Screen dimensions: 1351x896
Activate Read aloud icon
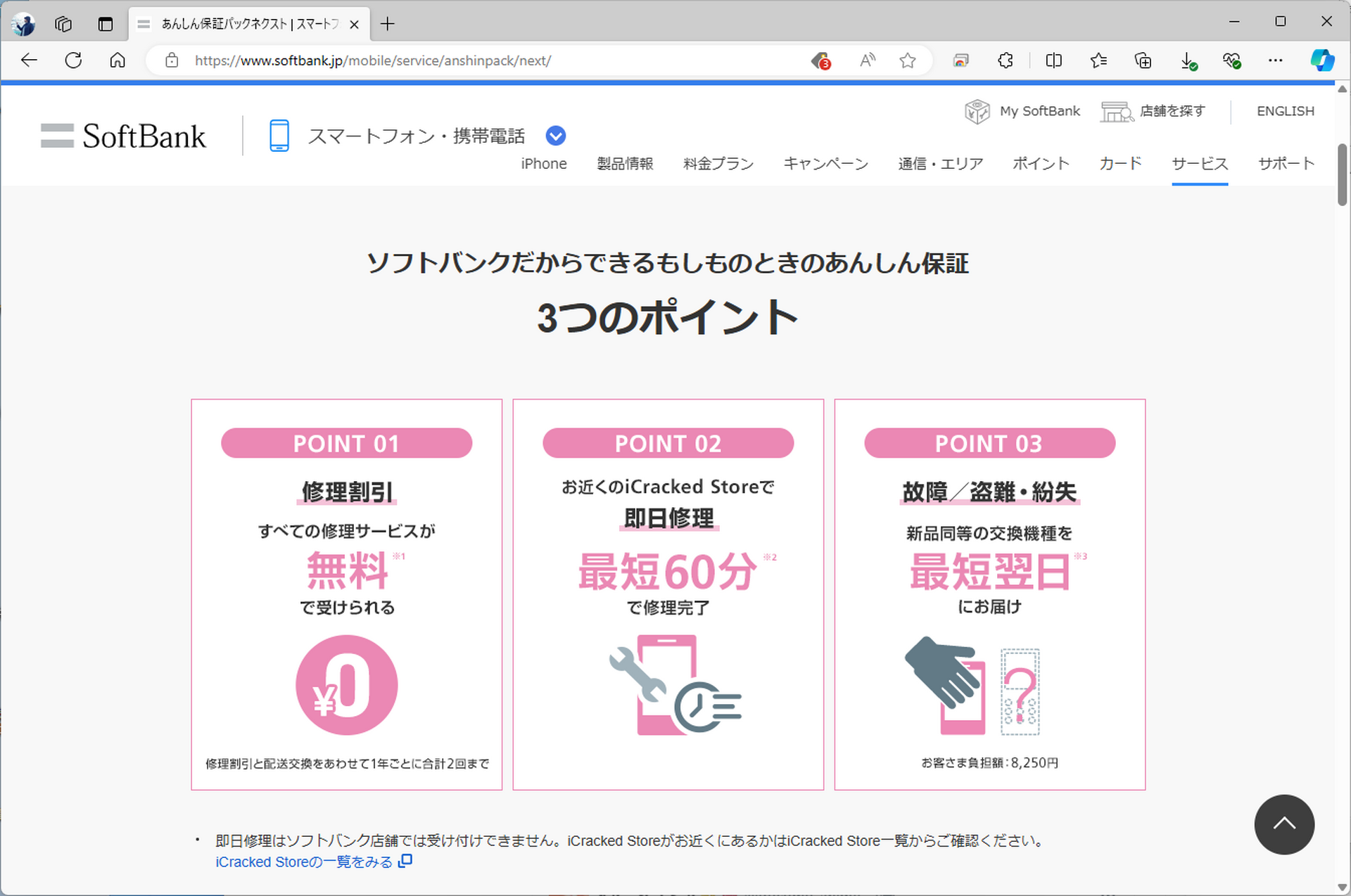click(x=867, y=60)
